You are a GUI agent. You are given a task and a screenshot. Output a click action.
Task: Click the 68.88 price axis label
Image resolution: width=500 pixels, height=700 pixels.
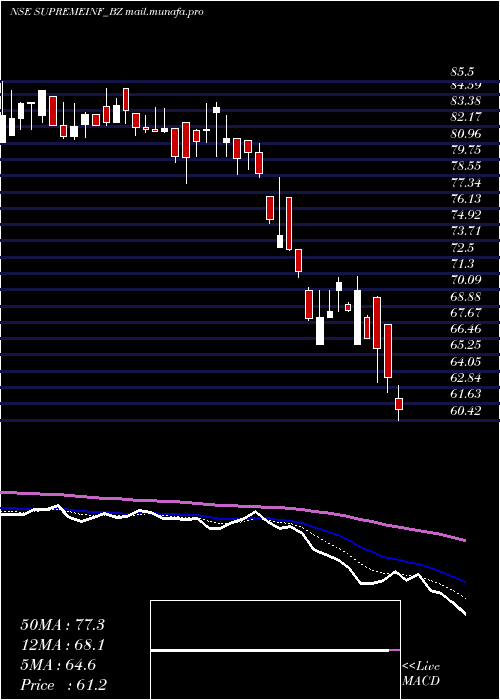[x=466, y=296]
